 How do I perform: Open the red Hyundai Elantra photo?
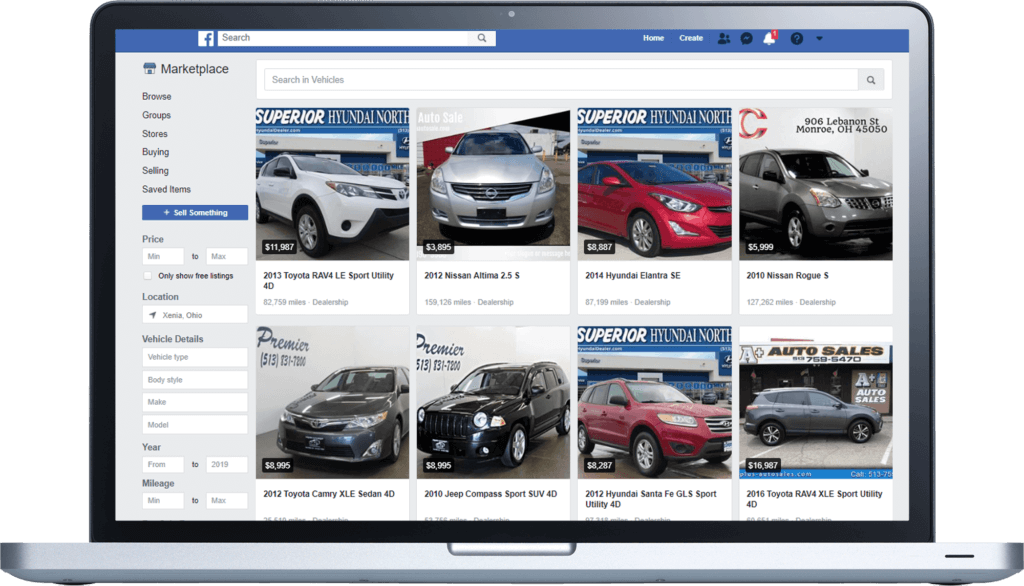[x=654, y=184]
